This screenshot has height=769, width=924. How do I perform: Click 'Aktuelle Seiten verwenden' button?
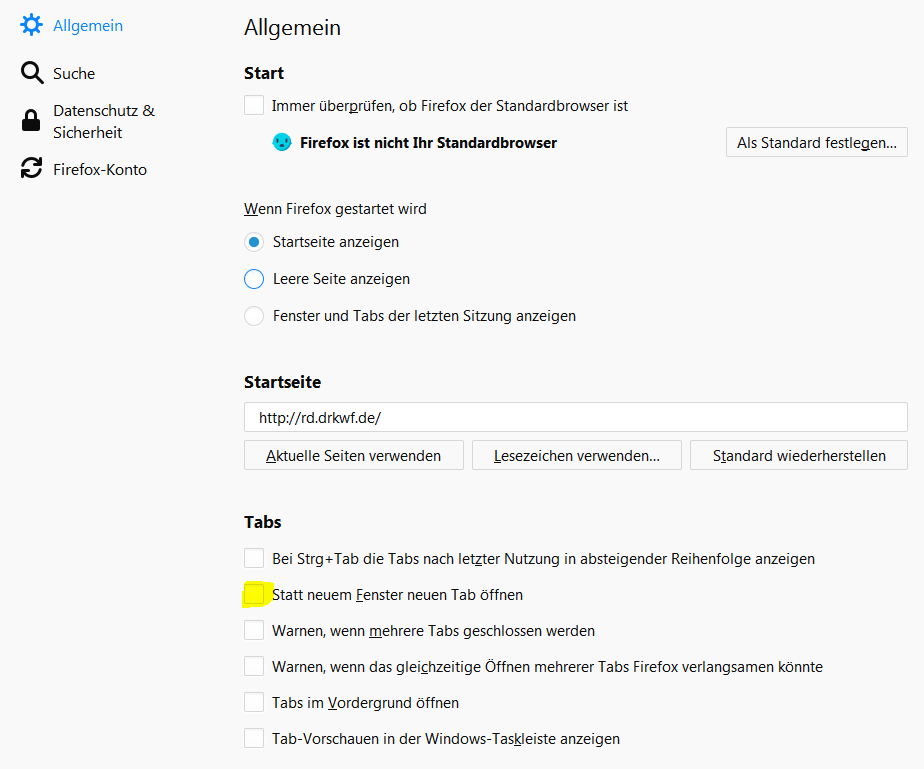tap(354, 455)
